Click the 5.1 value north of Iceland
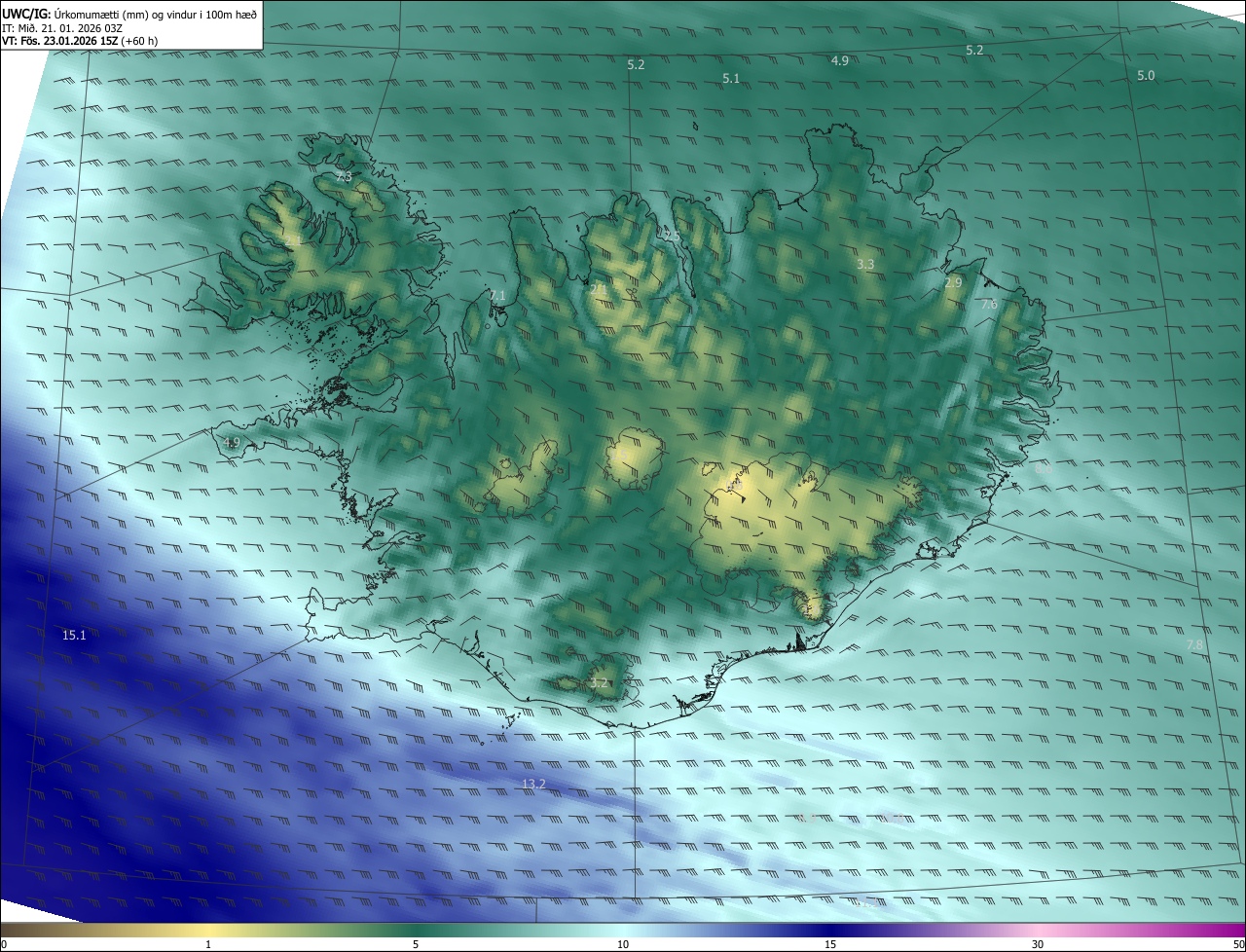Image resolution: width=1246 pixels, height=952 pixels. 731,78
